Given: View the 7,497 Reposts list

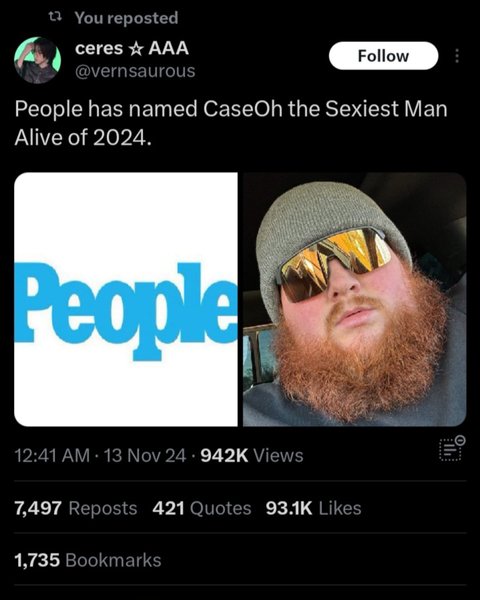Looking at the screenshot, I should click(76, 508).
